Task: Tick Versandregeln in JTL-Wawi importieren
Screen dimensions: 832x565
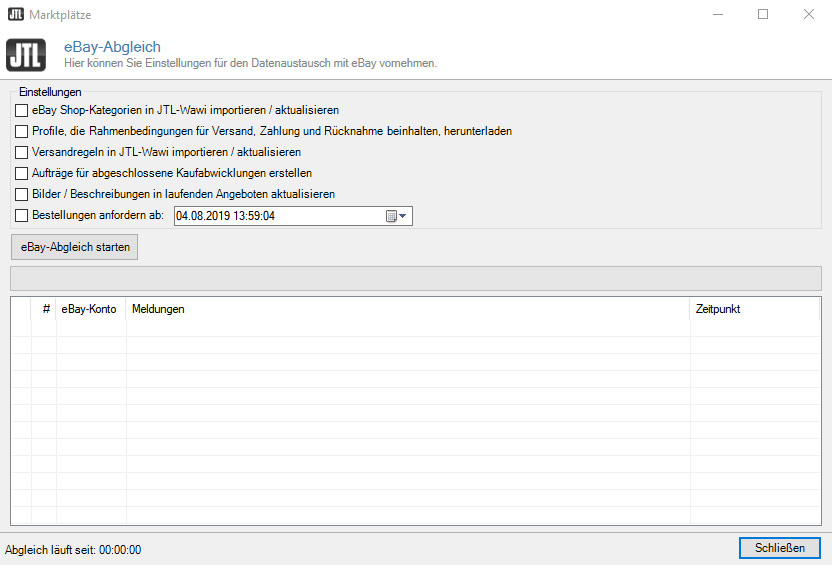Action: pos(22,152)
